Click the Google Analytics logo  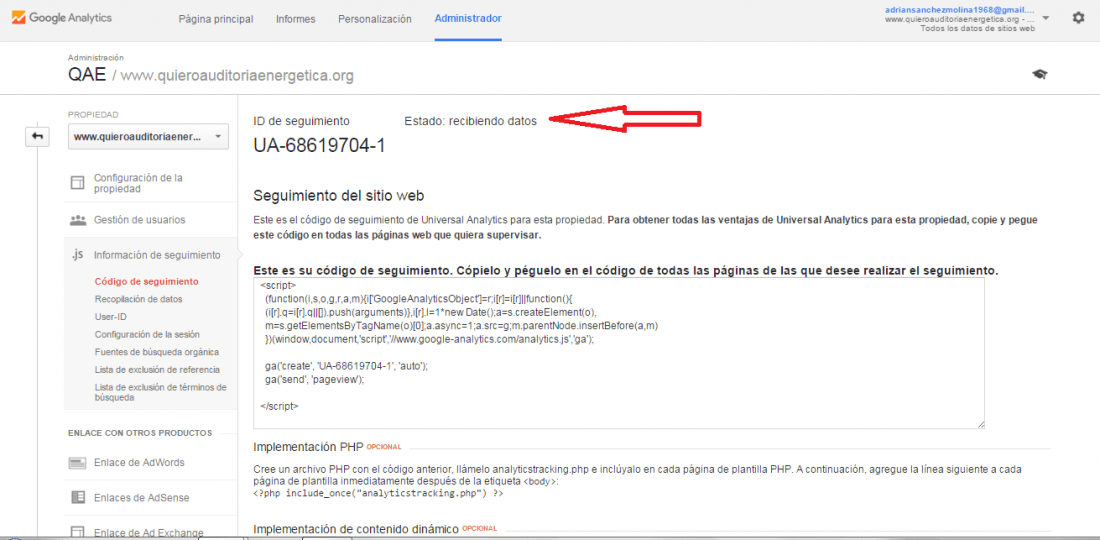[x=61, y=18]
